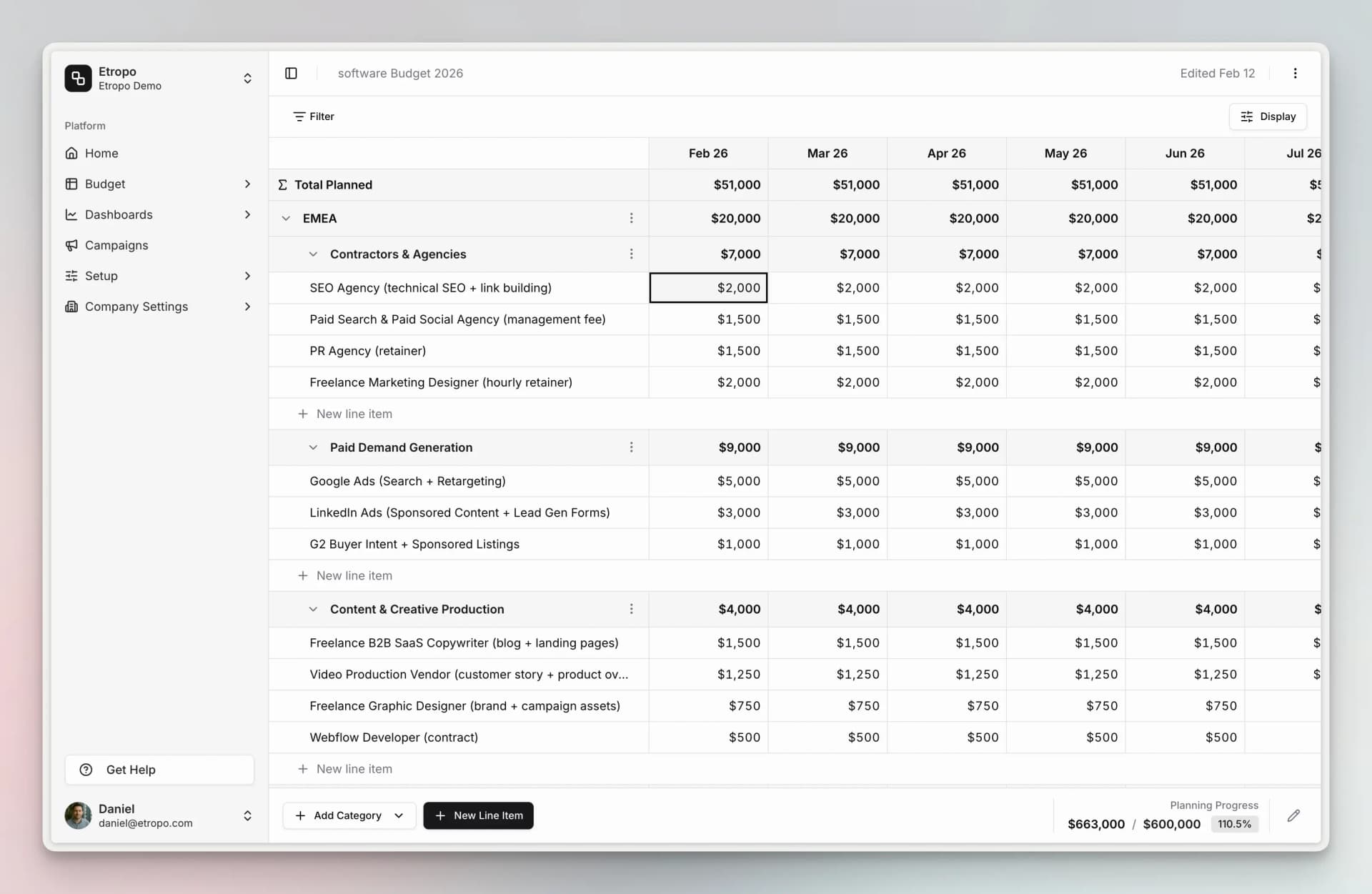Select the Budget icon in the sidebar
Image resolution: width=1372 pixels, height=894 pixels.
pyautogui.click(x=72, y=184)
